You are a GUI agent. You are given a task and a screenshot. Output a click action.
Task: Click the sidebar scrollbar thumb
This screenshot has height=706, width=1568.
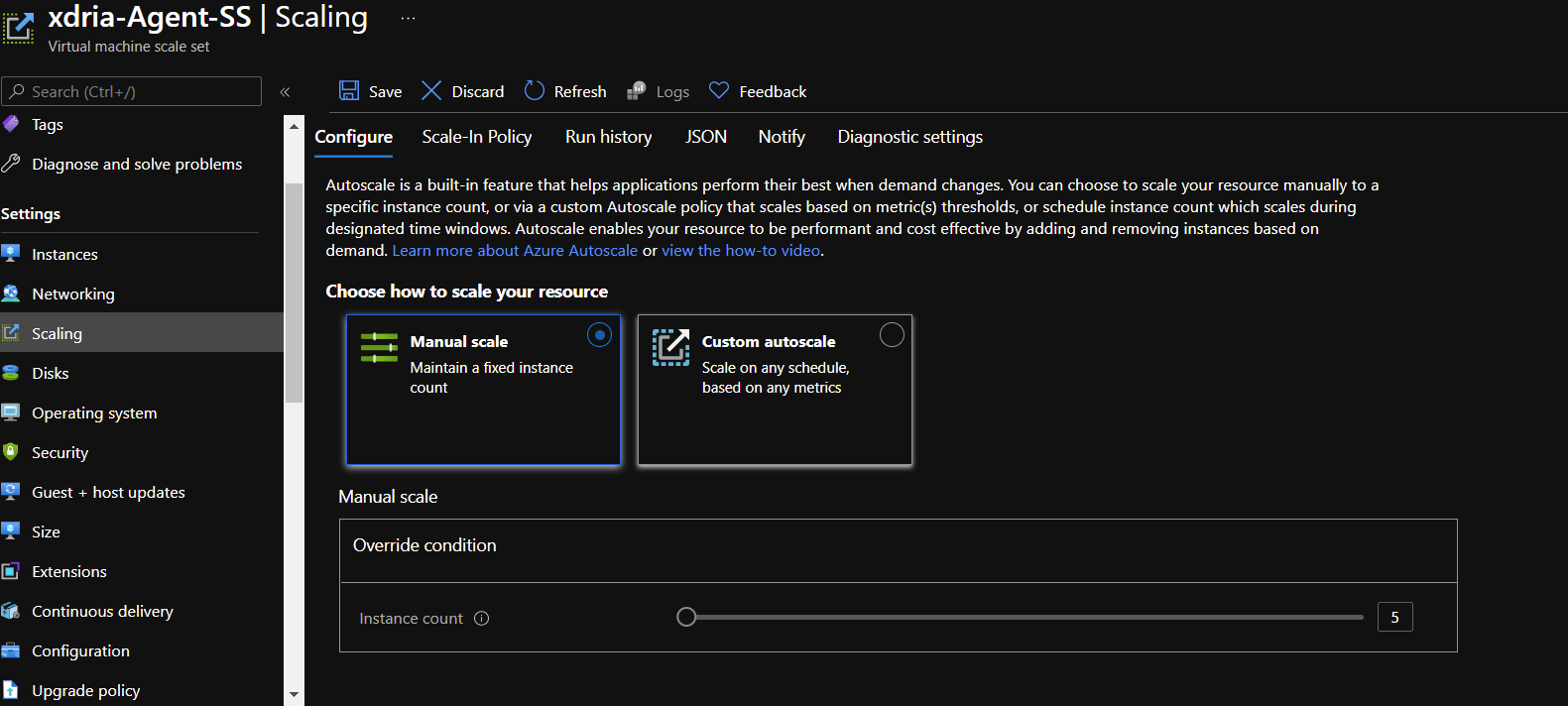click(x=294, y=293)
